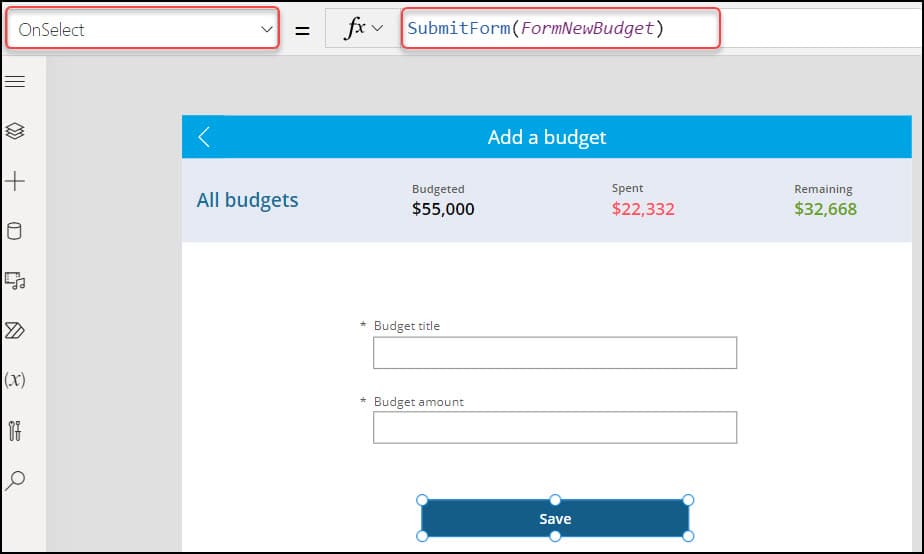Open the Data cylinder icon

[15, 230]
